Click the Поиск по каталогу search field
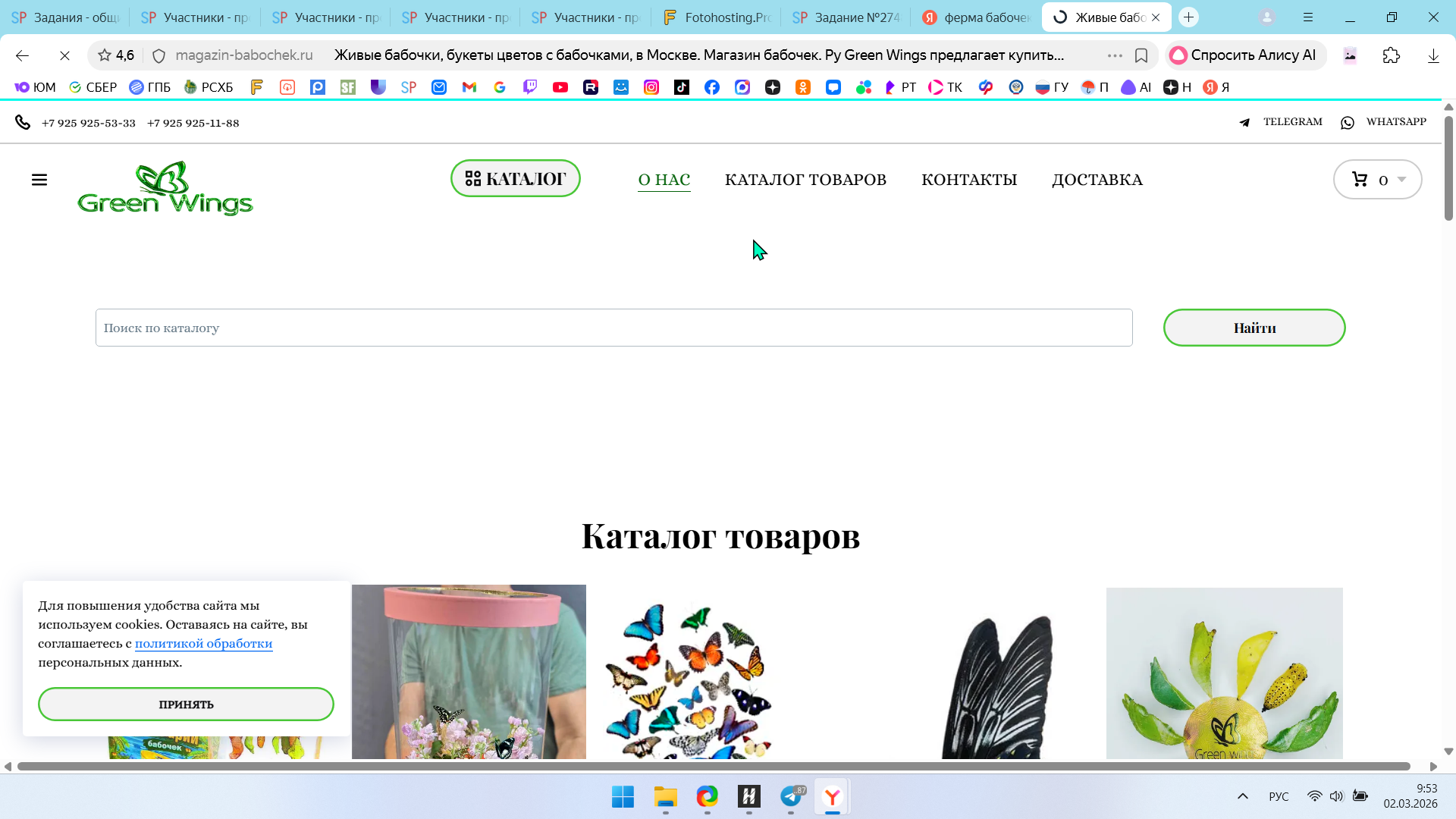Image resolution: width=1456 pixels, height=819 pixels. [x=613, y=328]
